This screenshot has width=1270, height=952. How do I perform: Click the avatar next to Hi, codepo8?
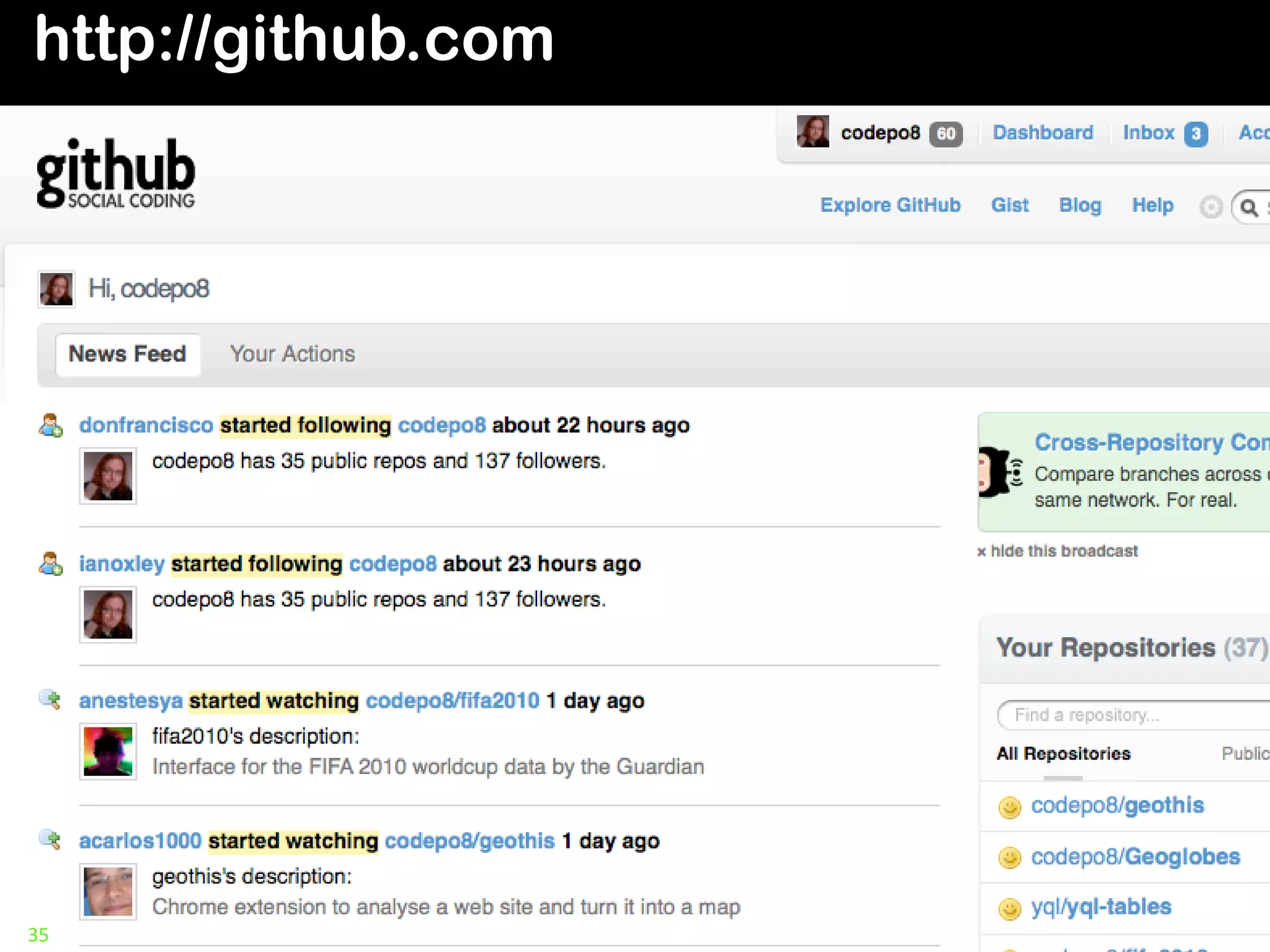coord(56,289)
